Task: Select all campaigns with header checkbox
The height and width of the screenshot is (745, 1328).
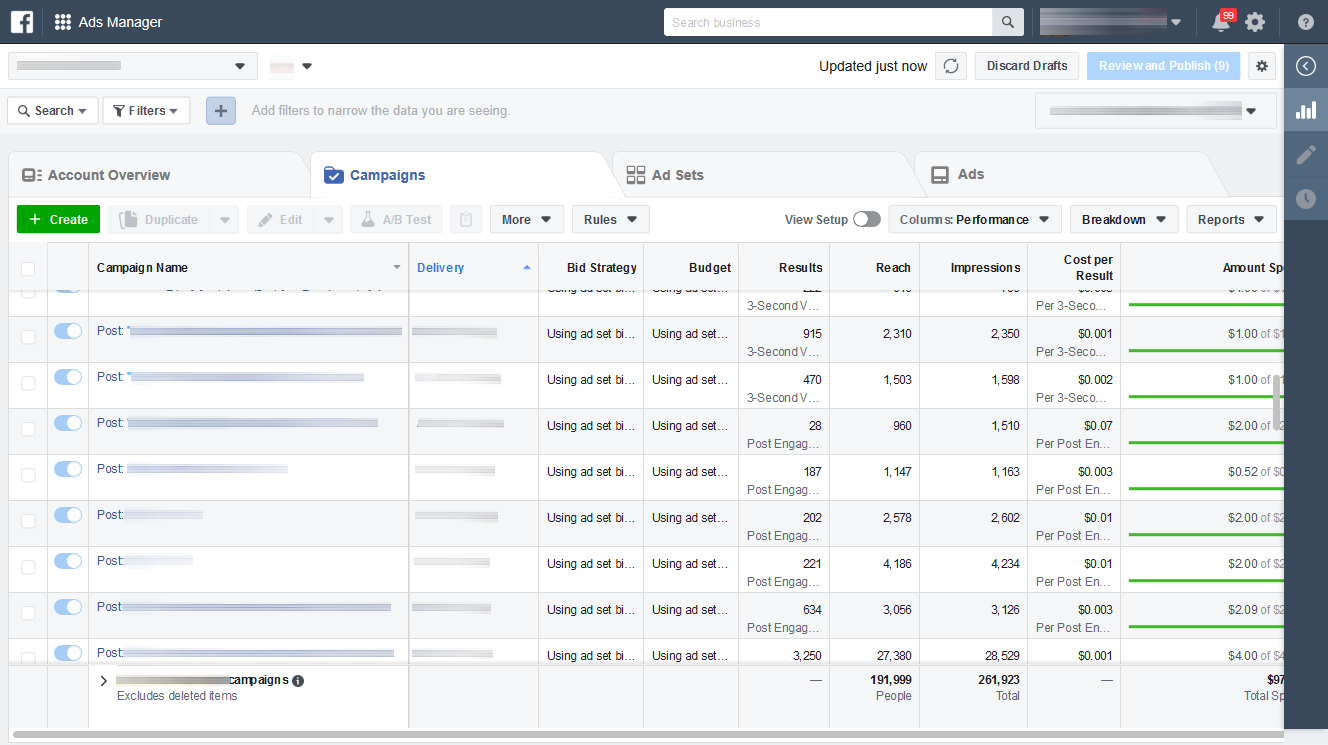Action: click(28, 268)
